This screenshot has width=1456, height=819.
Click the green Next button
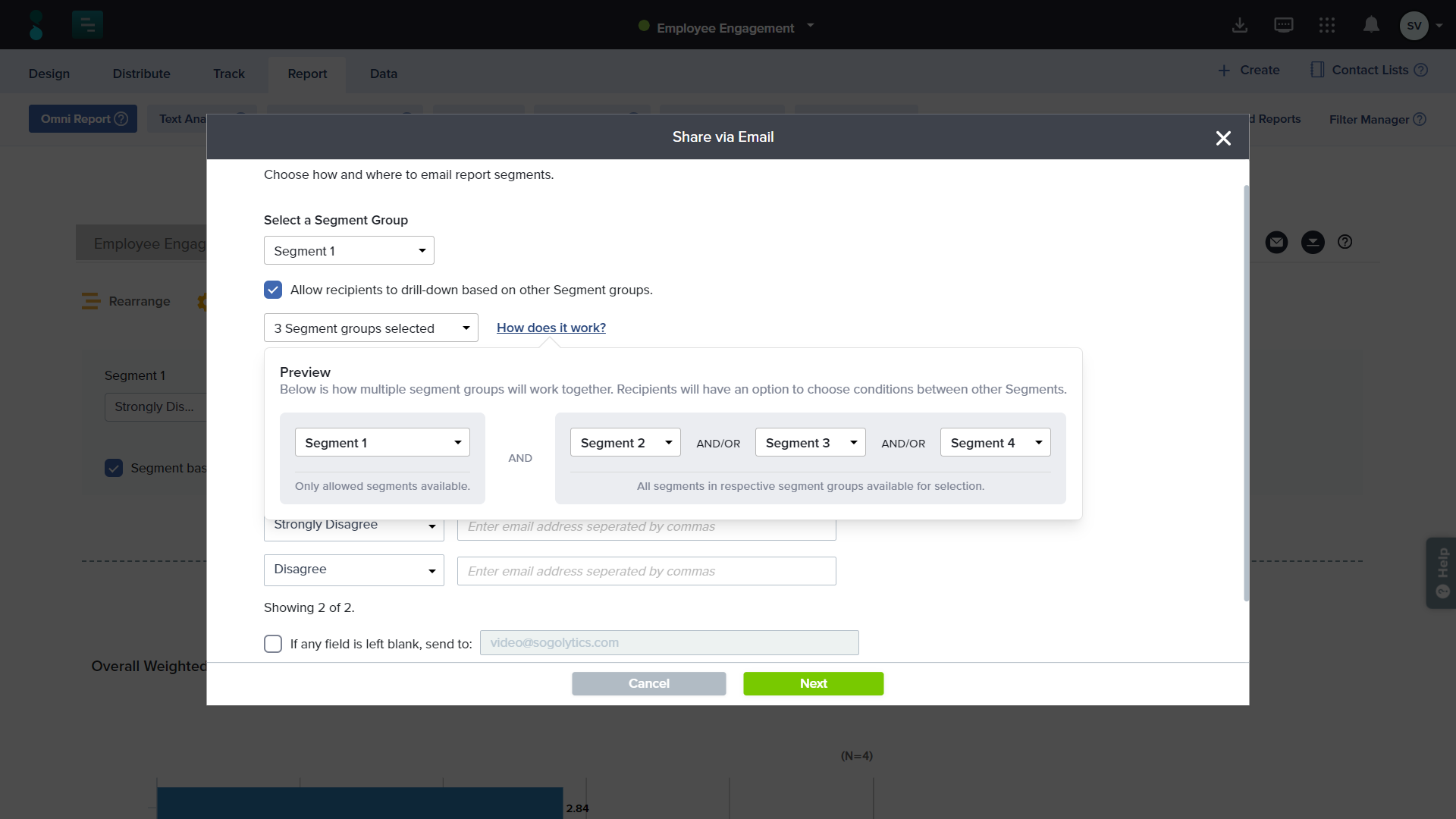pos(813,683)
